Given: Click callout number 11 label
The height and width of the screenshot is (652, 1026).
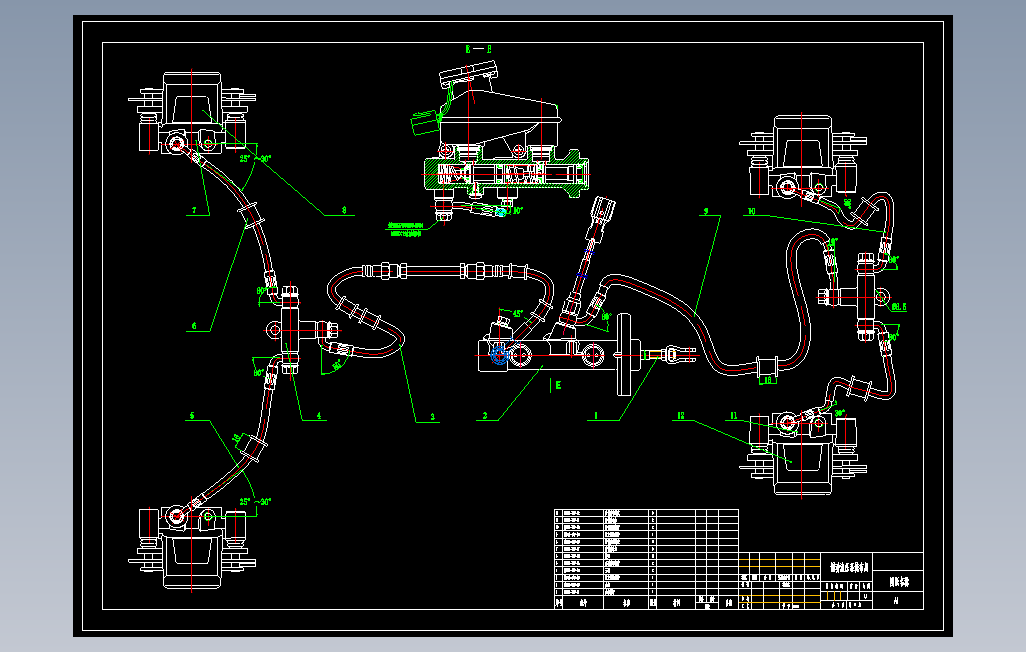Looking at the screenshot, I should (734, 416).
